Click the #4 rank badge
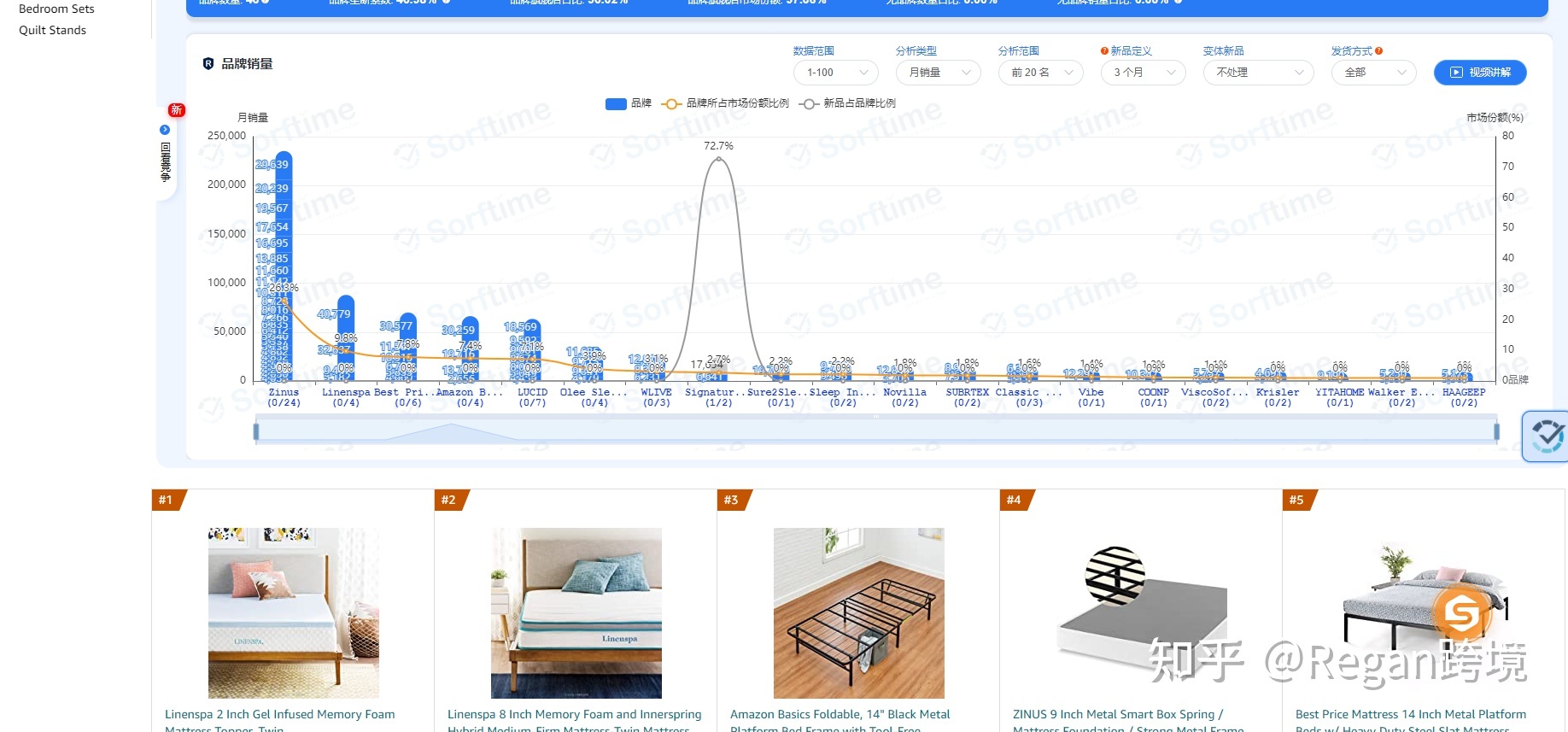 (1016, 500)
